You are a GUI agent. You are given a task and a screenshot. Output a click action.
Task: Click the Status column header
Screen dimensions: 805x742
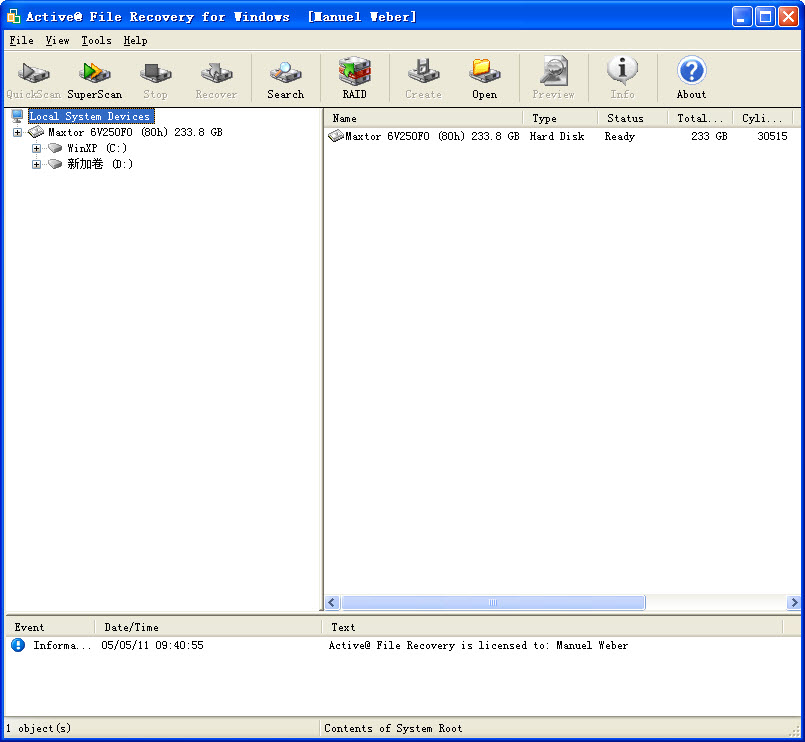point(632,118)
